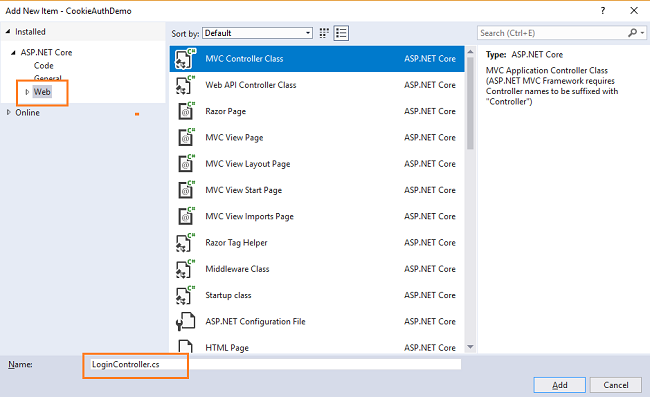This screenshot has height=397, width=650.
Task: Expand the Web tree node
Action: point(27,92)
